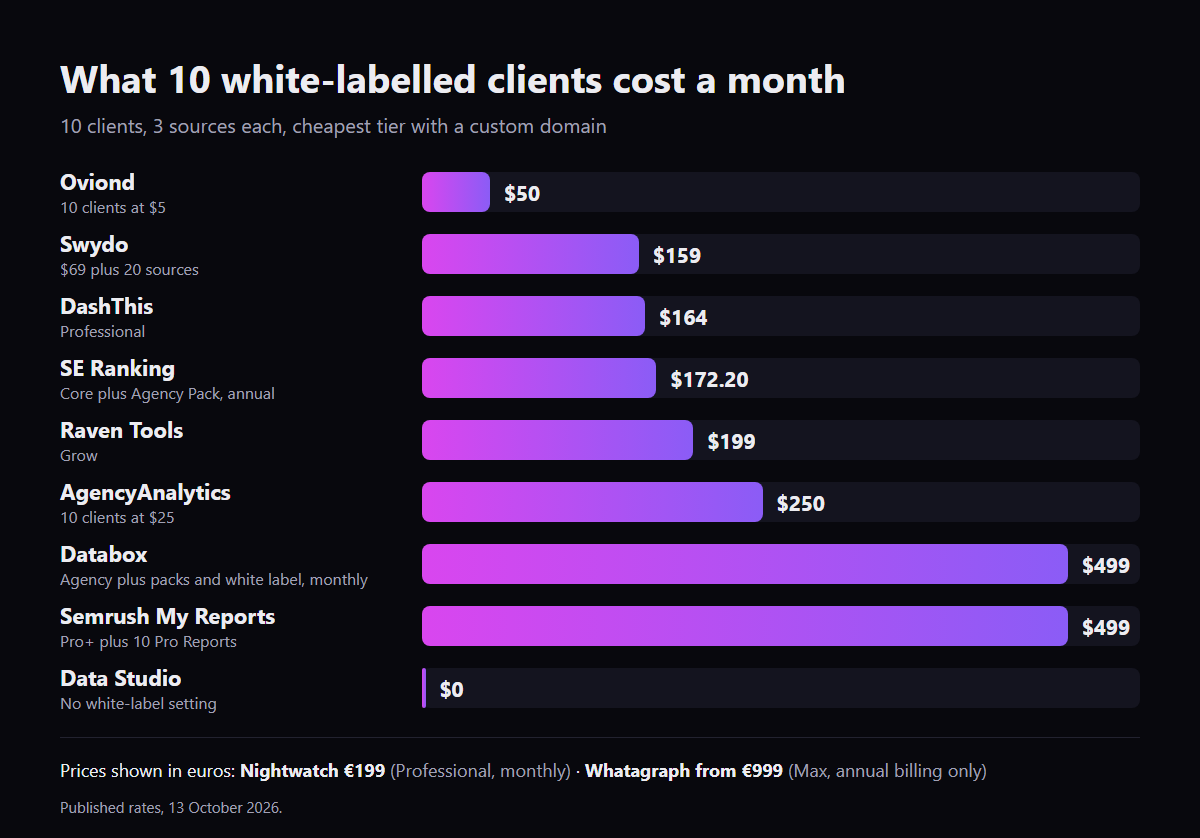Click the Swydo bar in the chart
Screen dimensions: 1200x838
pos(530,254)
